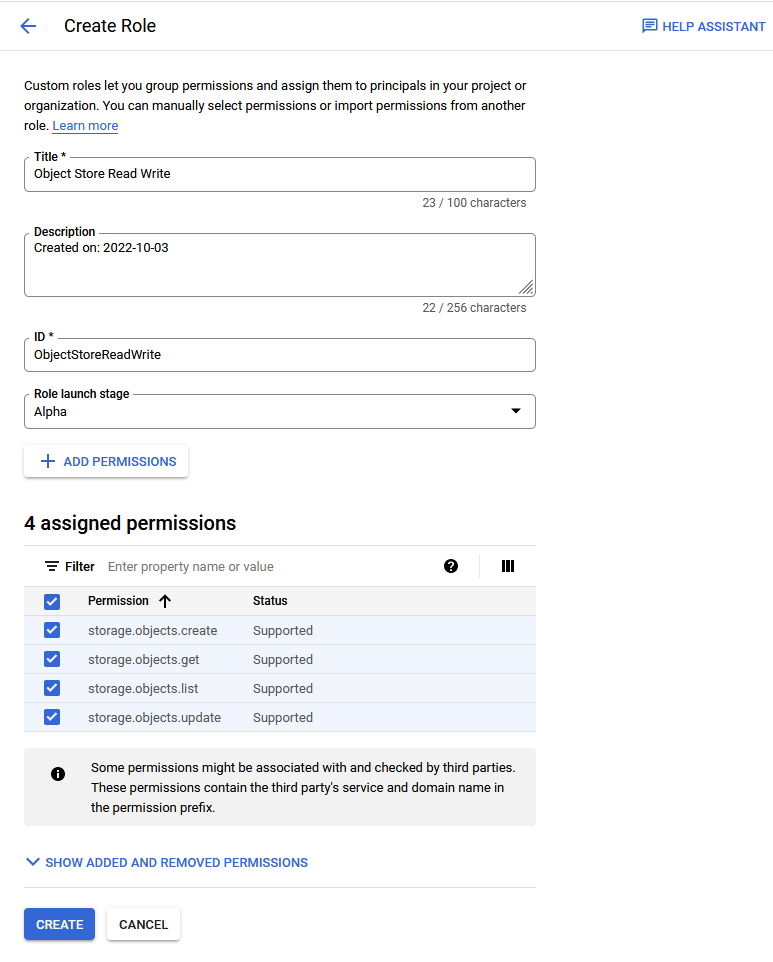Image resolution: width=773 pixels, height=962 pixels.
Task: Open the filter help question mark
Action: coord(451,566)
